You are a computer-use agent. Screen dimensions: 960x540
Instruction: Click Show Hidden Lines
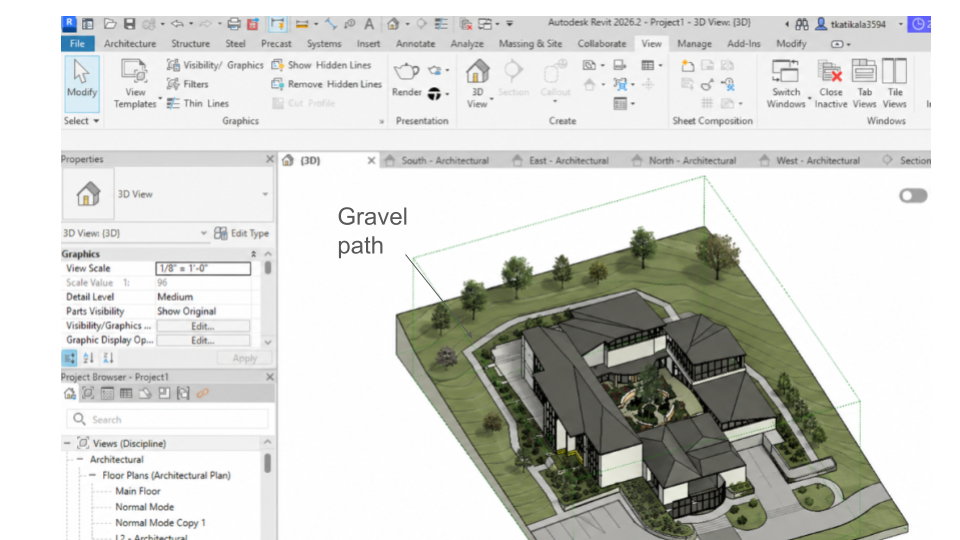click(321, 65)
